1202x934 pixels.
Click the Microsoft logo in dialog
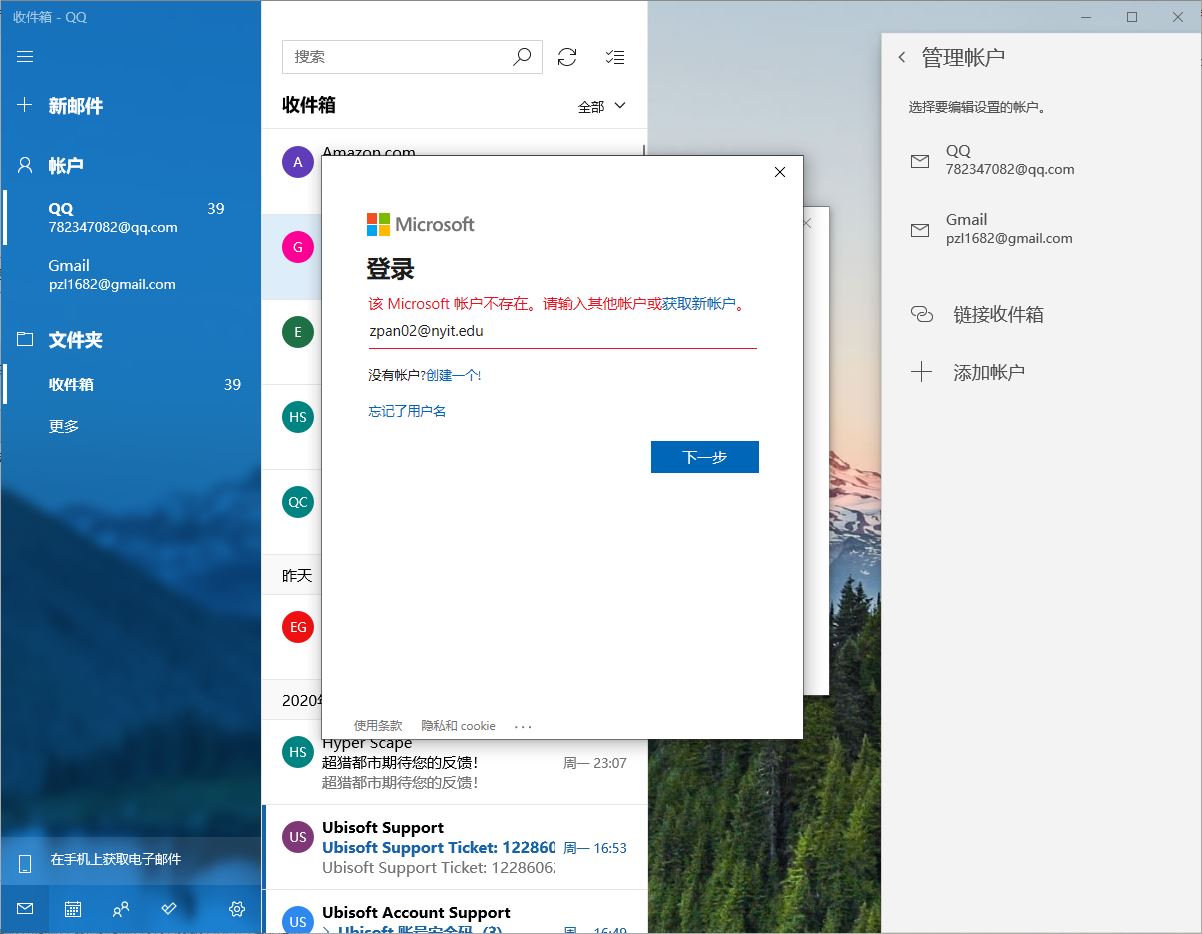[x=421, y=224]
